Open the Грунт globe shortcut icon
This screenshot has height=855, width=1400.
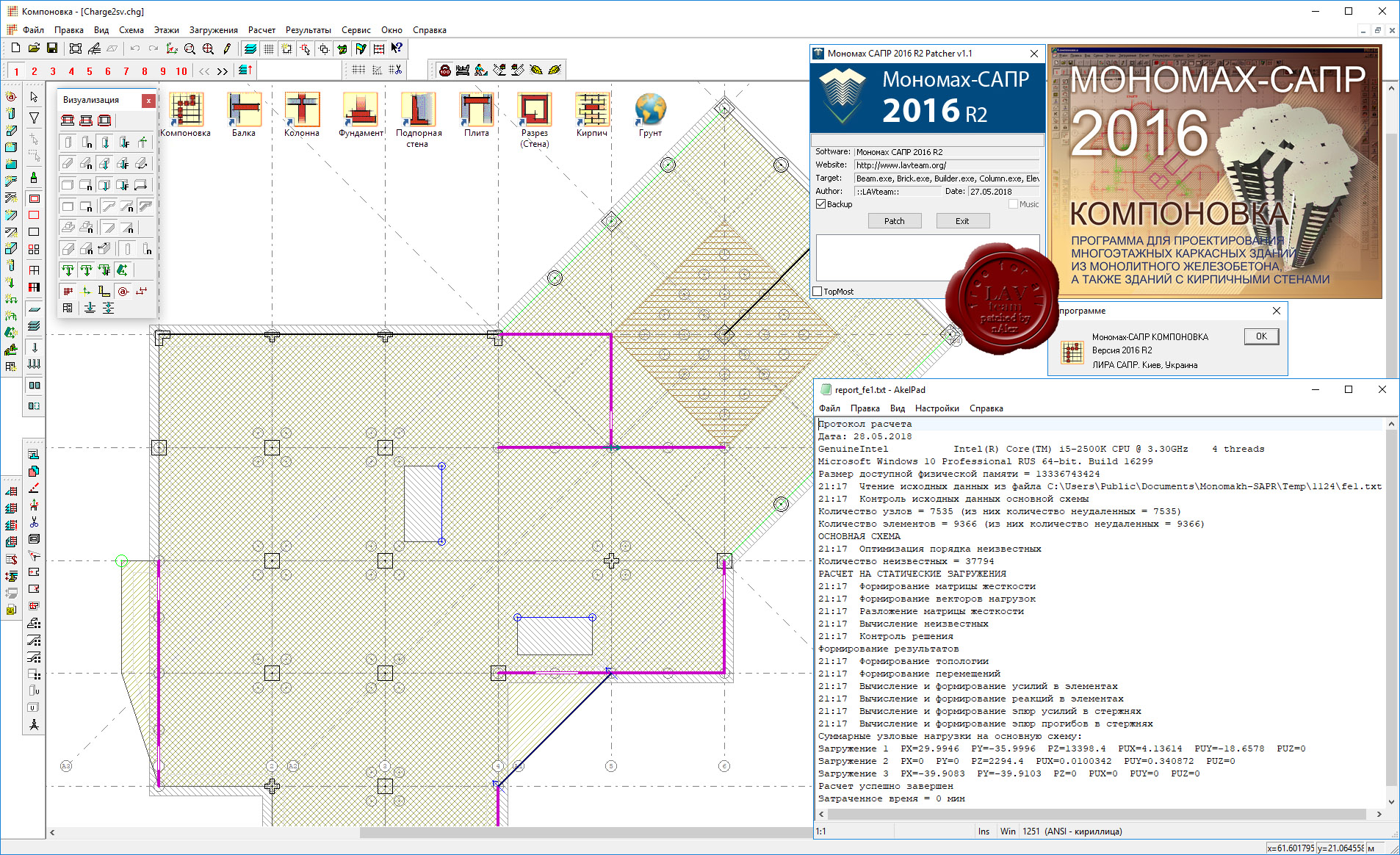click(x=651, y=115)
